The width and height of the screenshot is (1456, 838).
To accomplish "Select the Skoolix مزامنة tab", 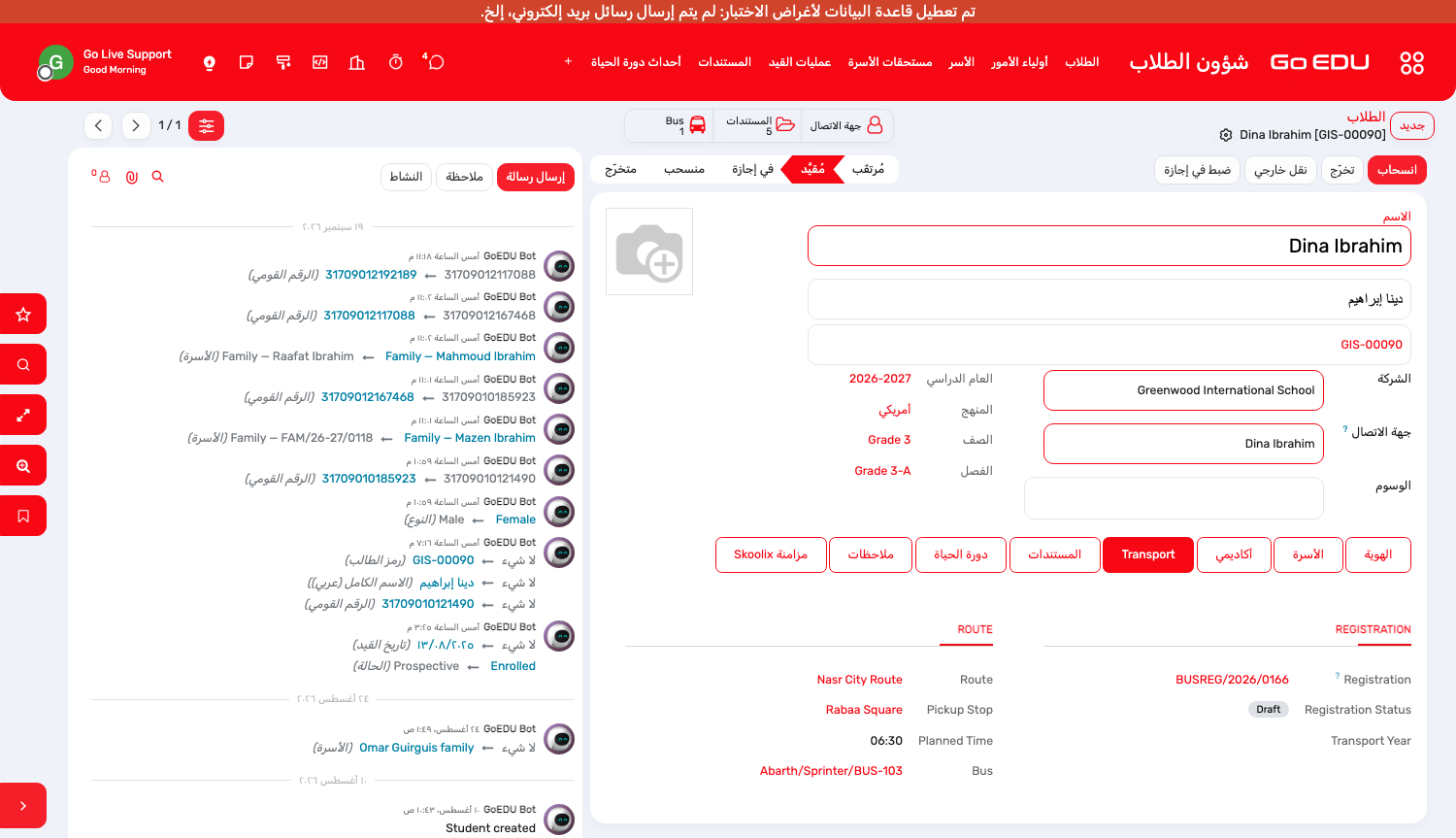I will 771,554.
